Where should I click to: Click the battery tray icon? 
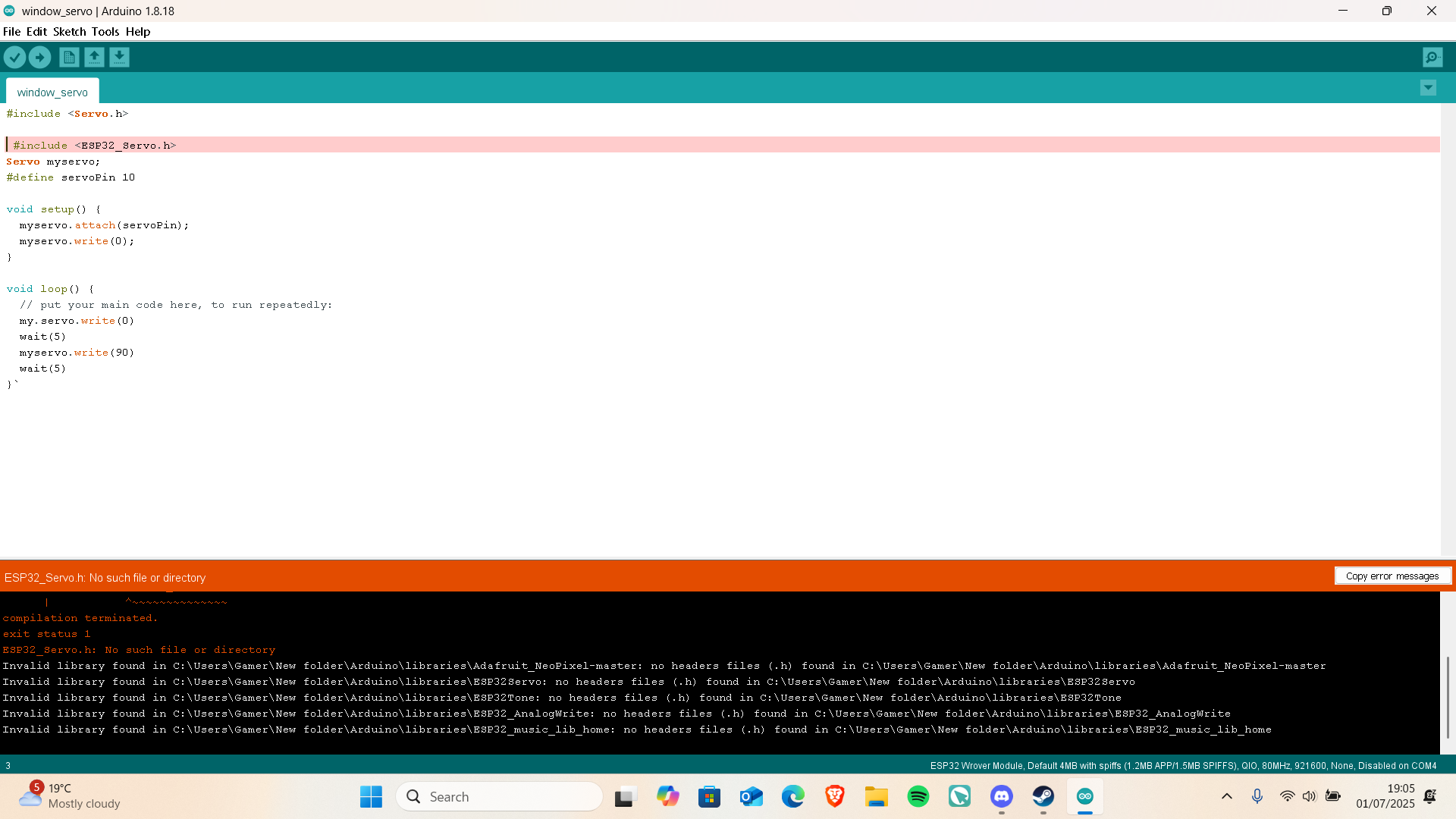click(x=1332, y=796)
